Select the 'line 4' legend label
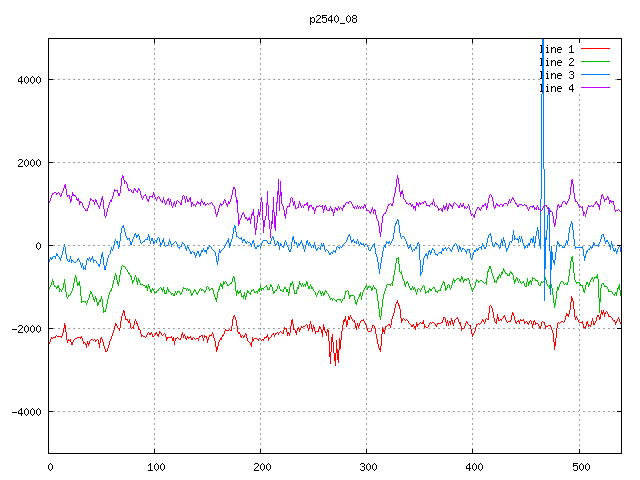Screen dimensions: 640x480 [557, 89]
